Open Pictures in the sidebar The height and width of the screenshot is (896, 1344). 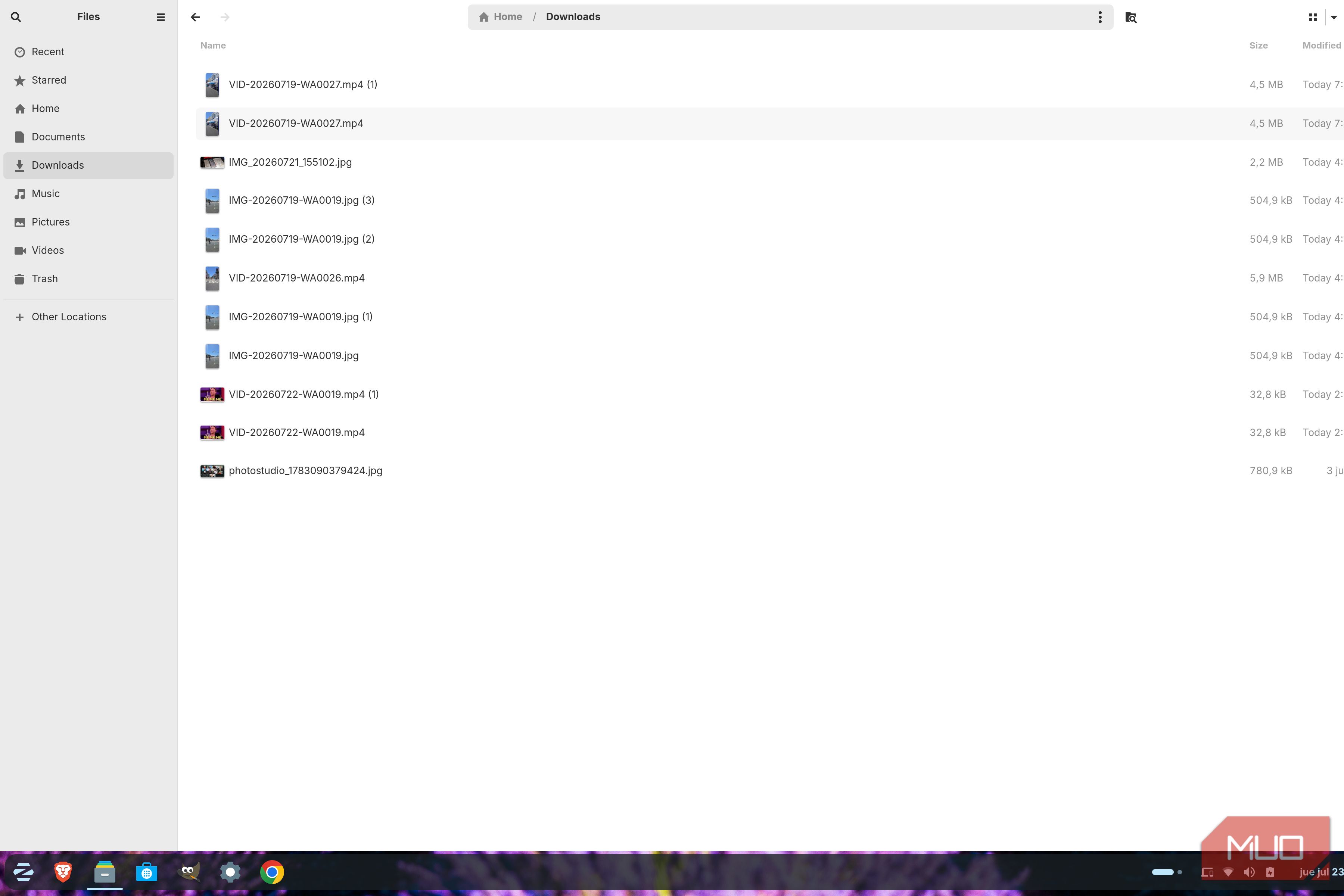88,222
